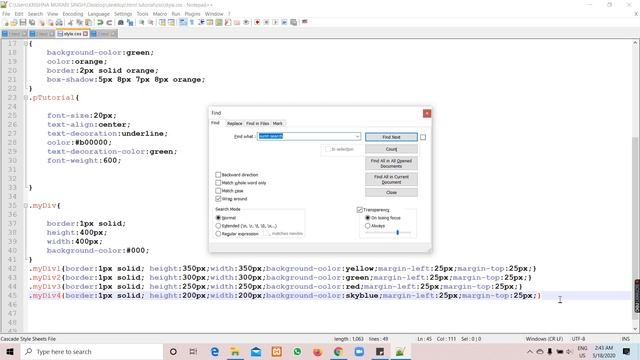Adjust the transparency slider handle

[x=398, y=233]
